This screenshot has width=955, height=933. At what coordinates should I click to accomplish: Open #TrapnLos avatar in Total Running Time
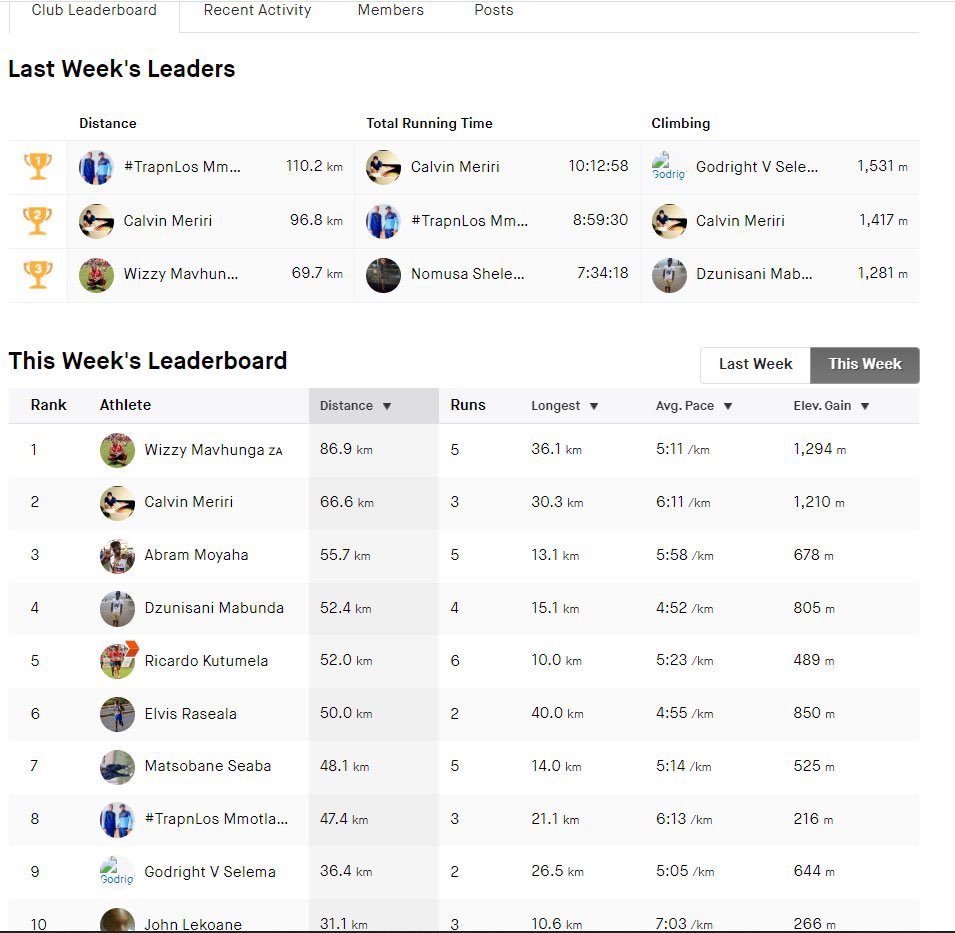pyautogui.click(x=383, y=220)
